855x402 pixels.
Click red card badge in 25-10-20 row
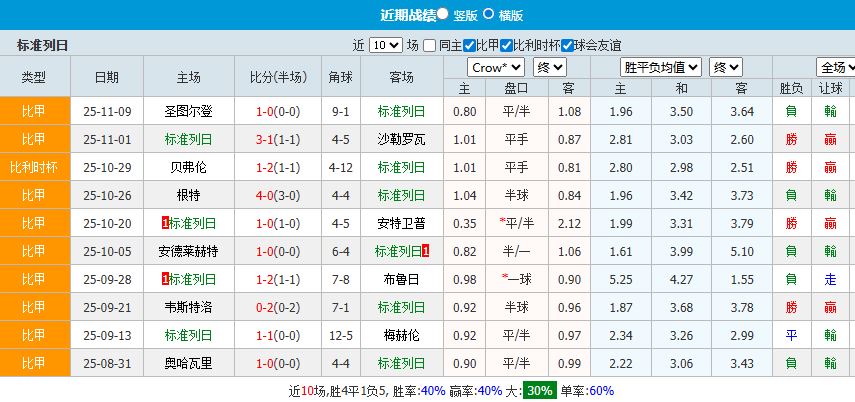pyautogui.click(x=164, y=223)
